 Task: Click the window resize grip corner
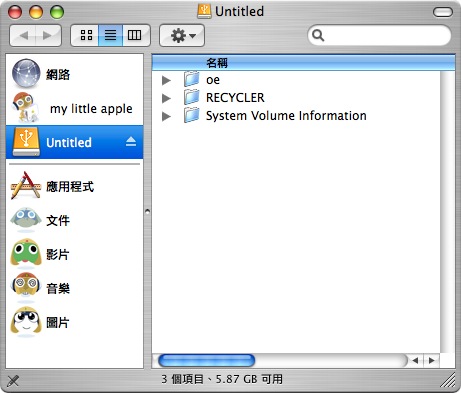(x=449, y=380)
